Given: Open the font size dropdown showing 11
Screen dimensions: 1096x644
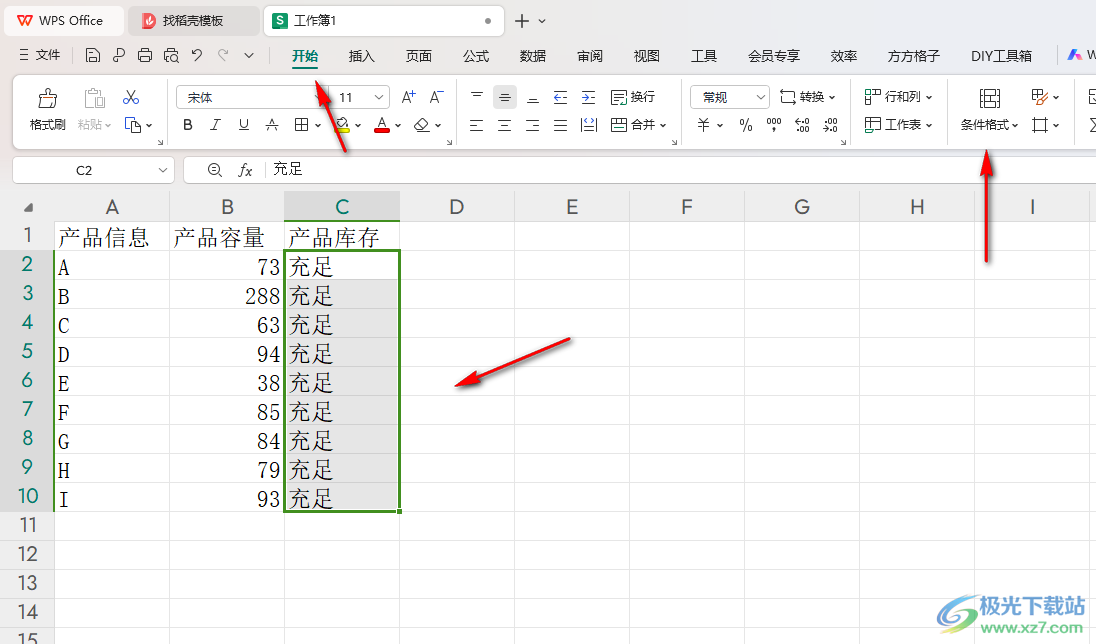Looking at the screenshot, I should [360, 97].
